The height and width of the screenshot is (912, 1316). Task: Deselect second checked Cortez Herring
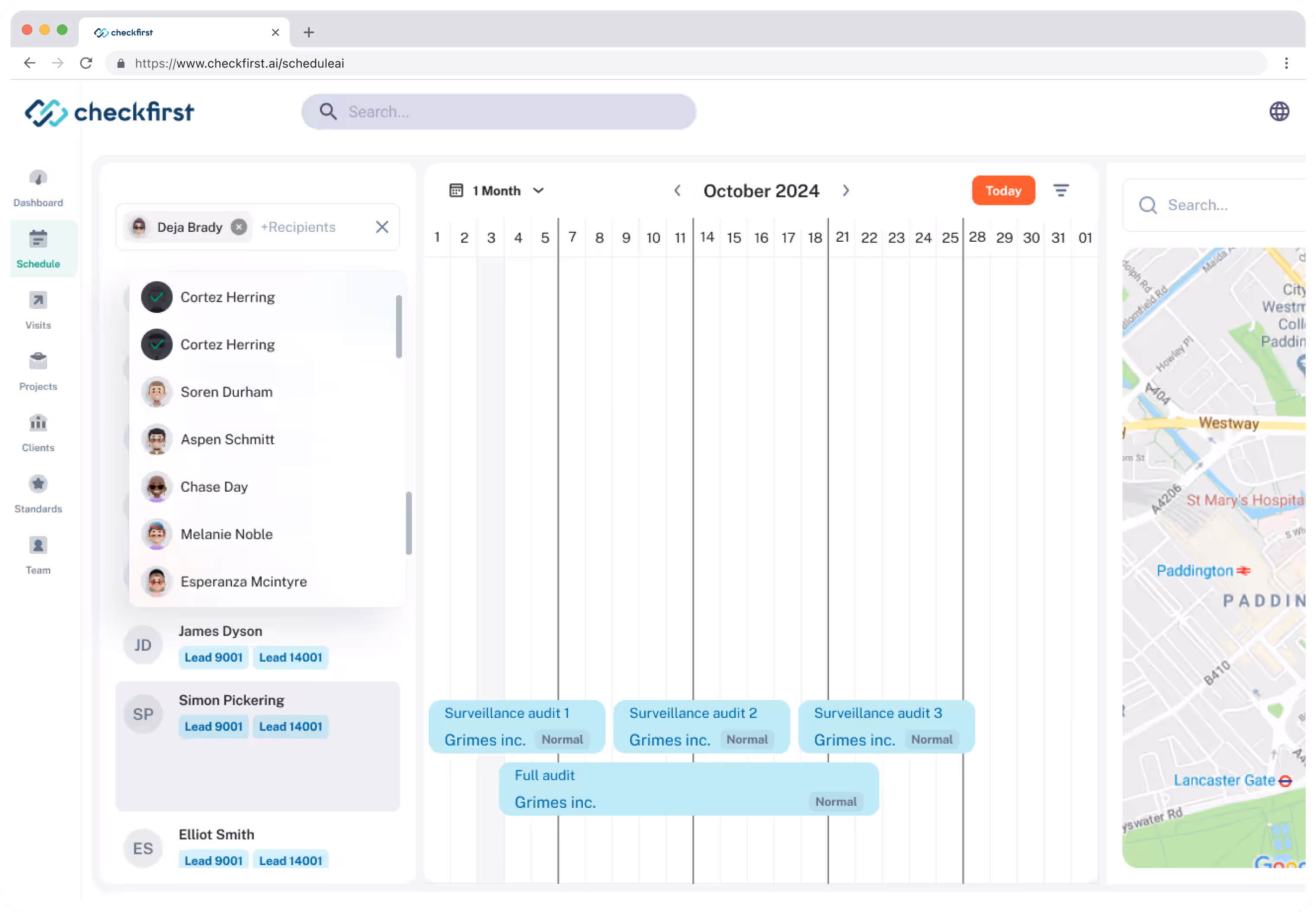click(157, 345)
